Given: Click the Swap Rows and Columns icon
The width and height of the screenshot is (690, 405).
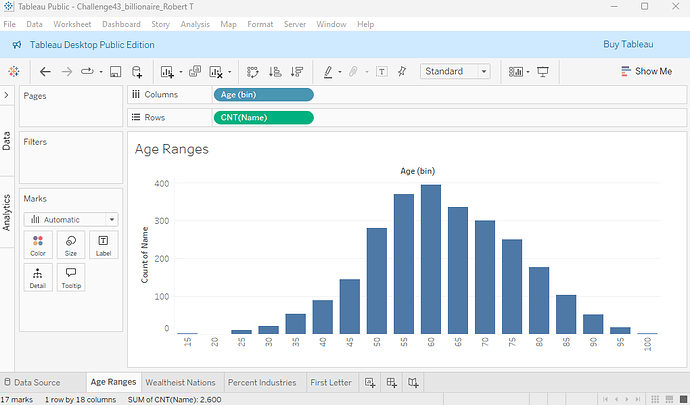Looking at the screenshot, I should (x=252, y=72).
